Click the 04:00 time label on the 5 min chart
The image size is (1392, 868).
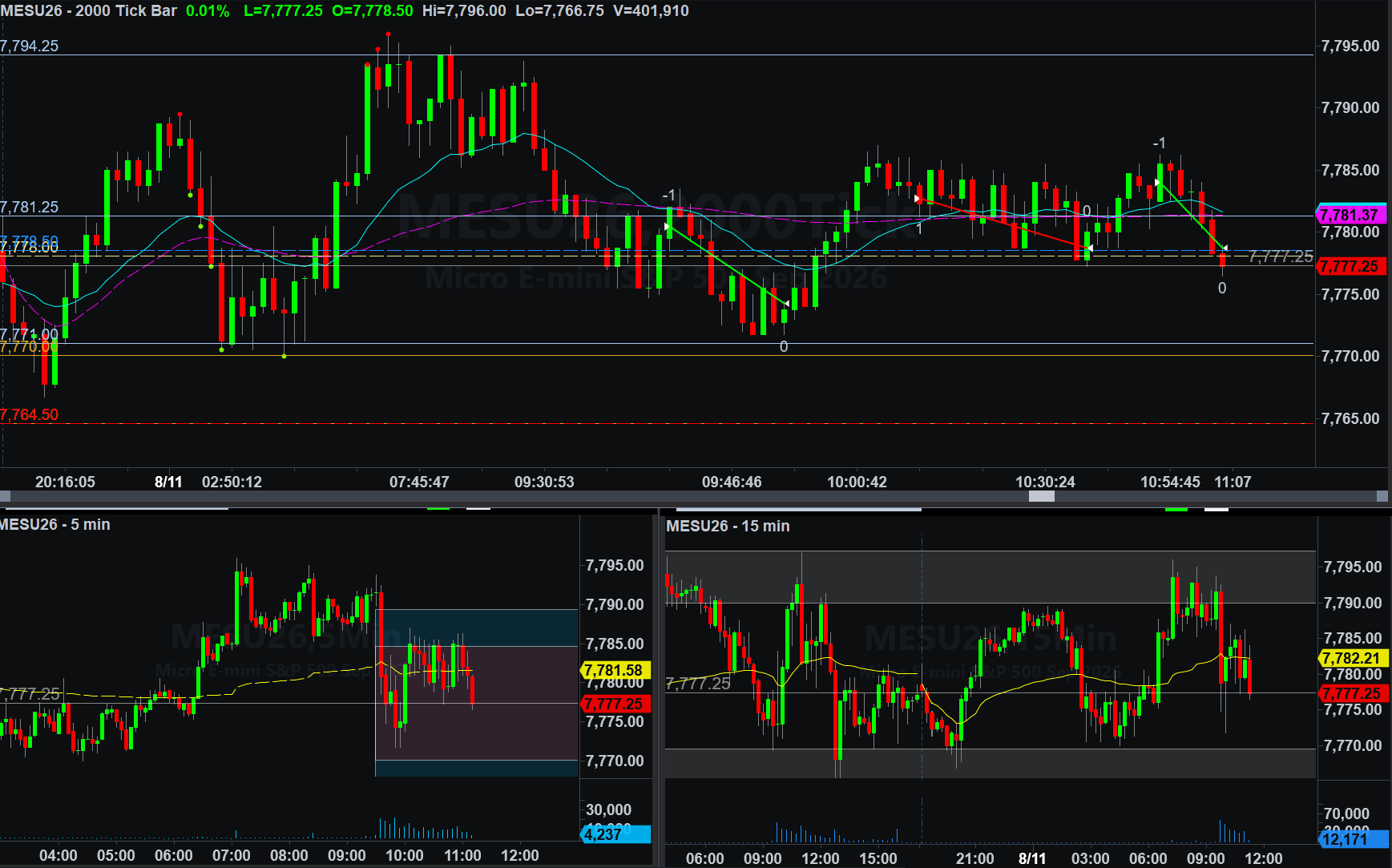coord(59,855)
